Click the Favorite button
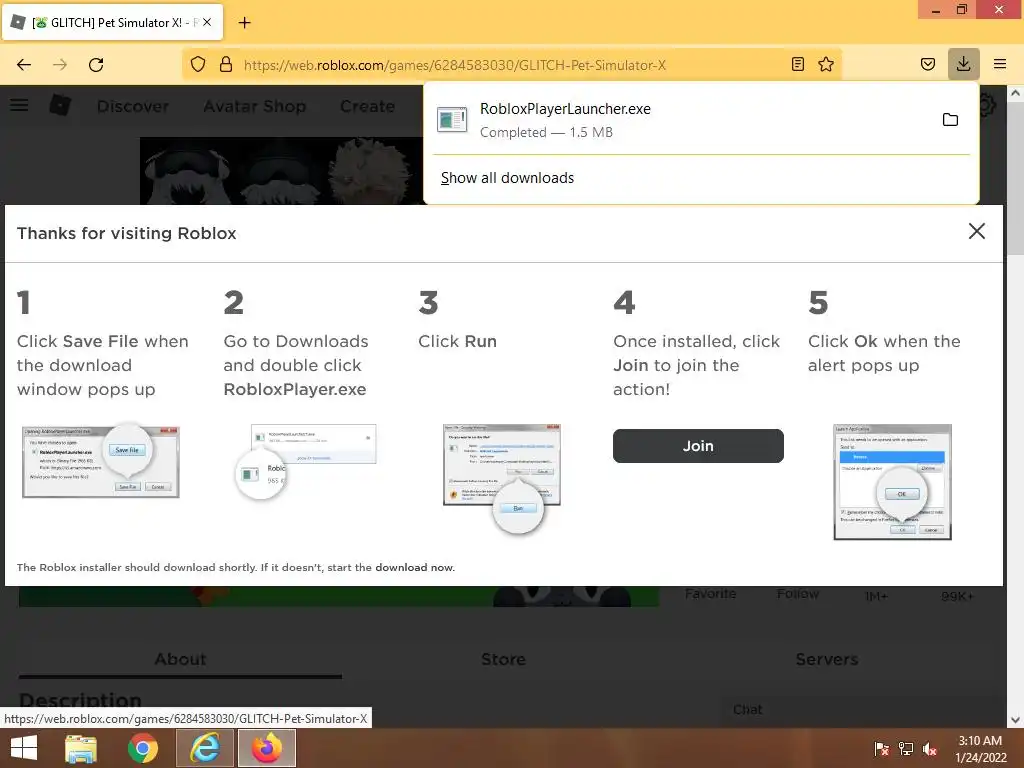This screenshot has width=1024, height=768. [711, 594]
